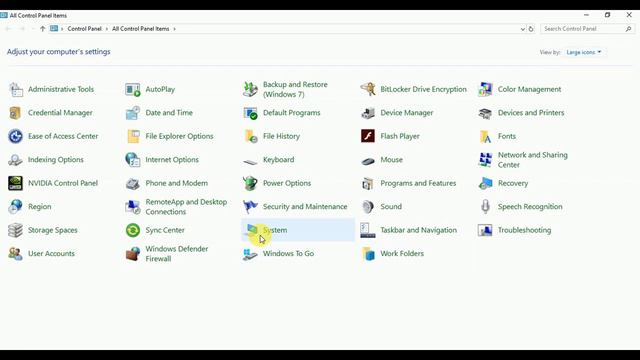
Task: Click the Back navigation arrow
Action: pyautogui.click(x=8, y=29)
